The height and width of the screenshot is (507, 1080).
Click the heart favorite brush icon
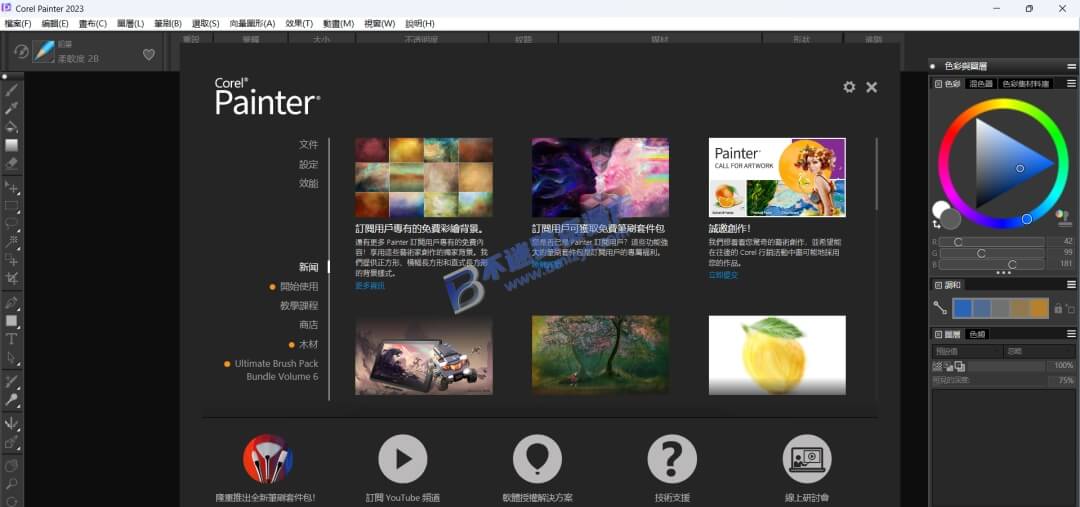pyautogui.click(x=149, y=54)
